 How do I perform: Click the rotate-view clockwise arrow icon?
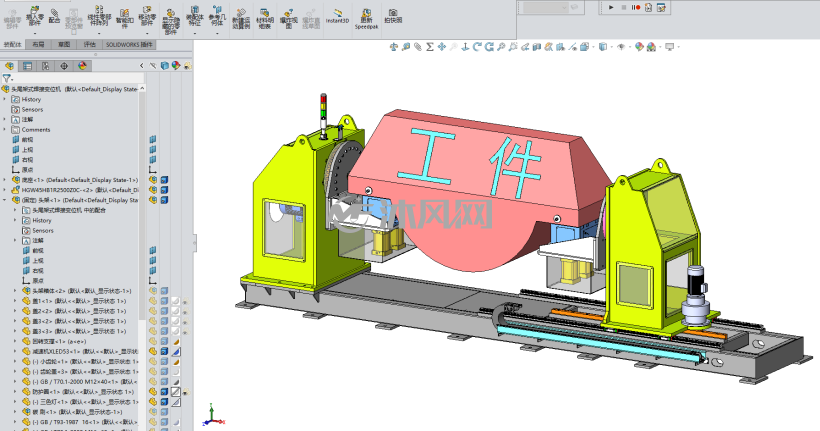tap(477, 47)
